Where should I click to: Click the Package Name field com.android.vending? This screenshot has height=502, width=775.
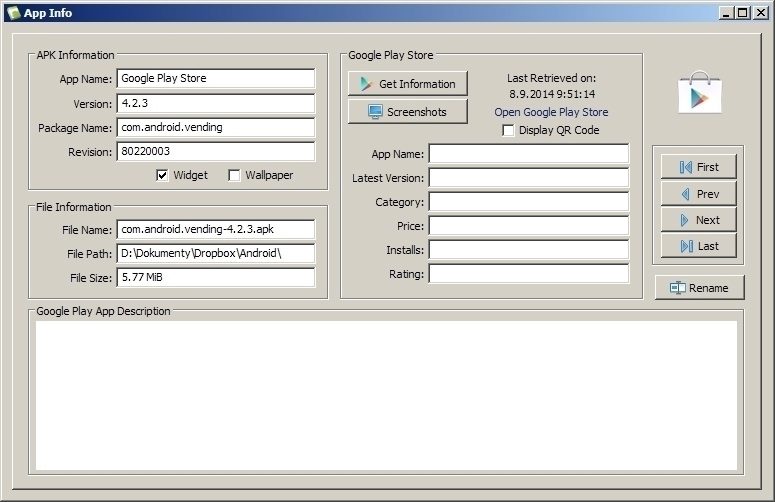[215, 127]
